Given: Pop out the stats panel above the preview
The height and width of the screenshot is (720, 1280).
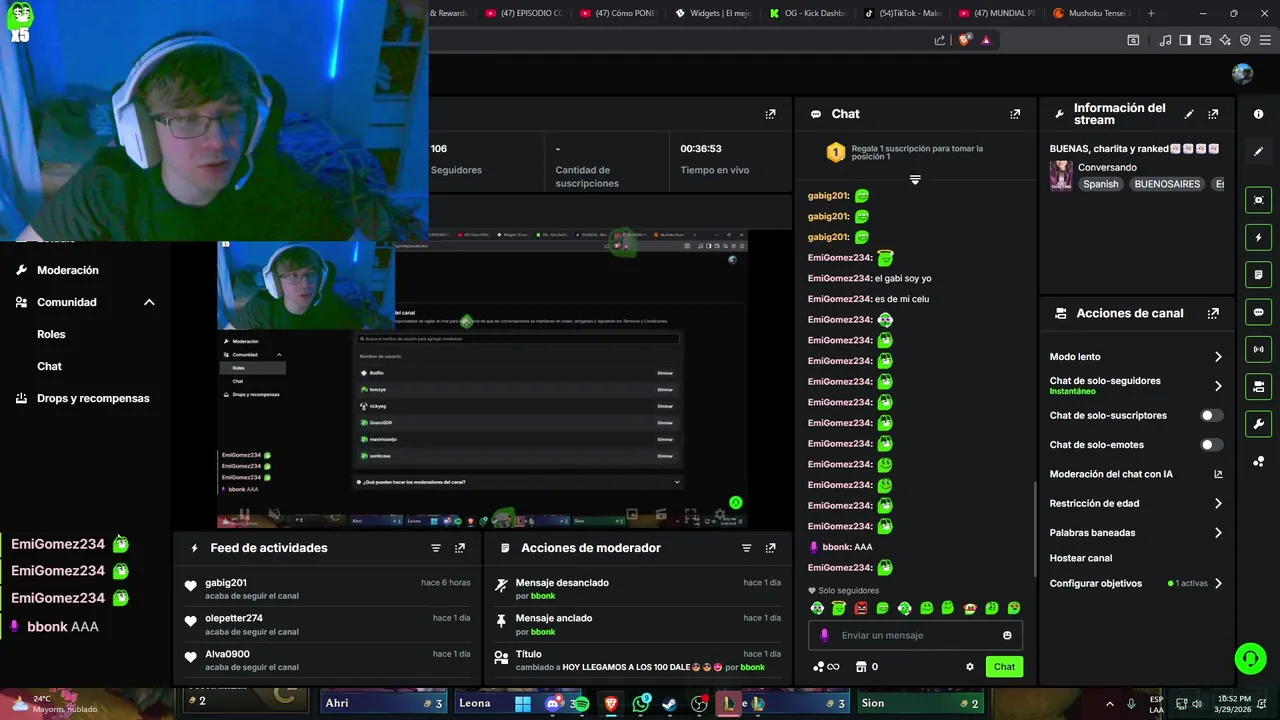Looking at the screenshot, I should (770, 114).
